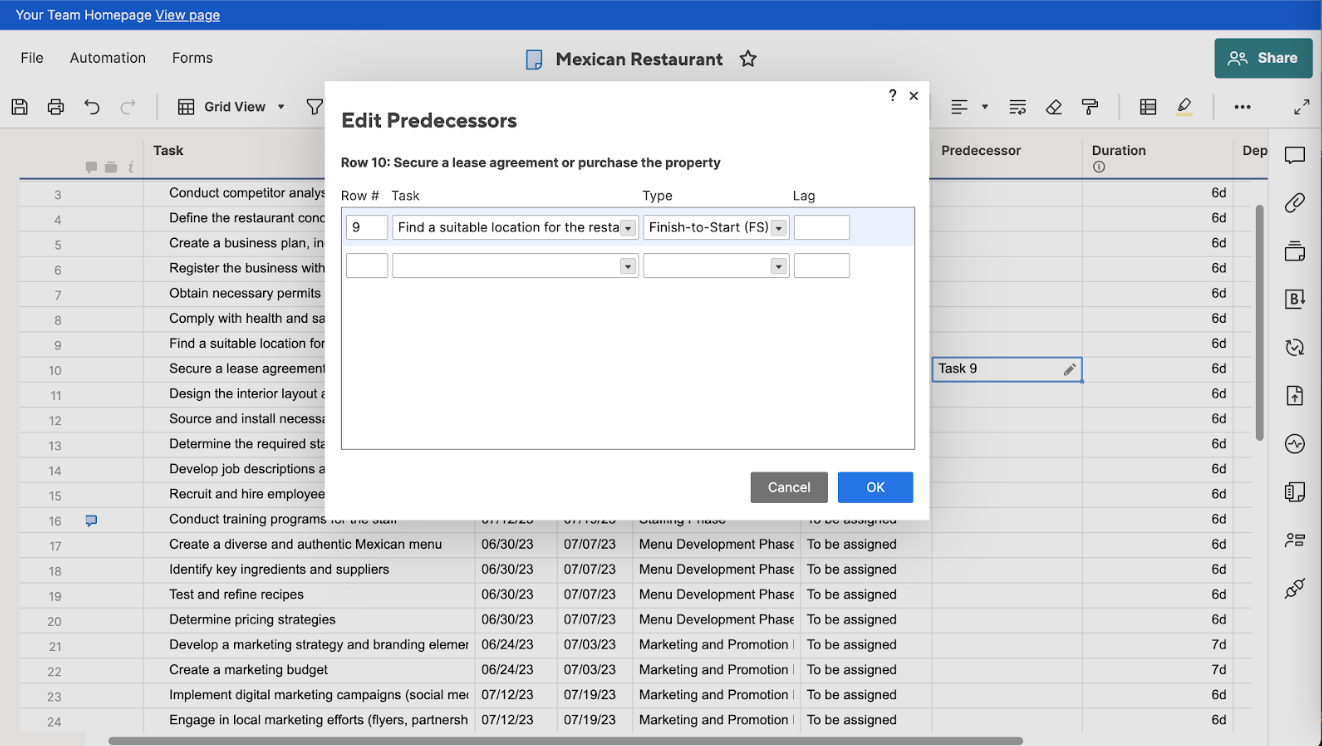The width and height of the screenshot is (1322, 746).
Task: Apply formatting with the format painter
Action: [1090, 106]
